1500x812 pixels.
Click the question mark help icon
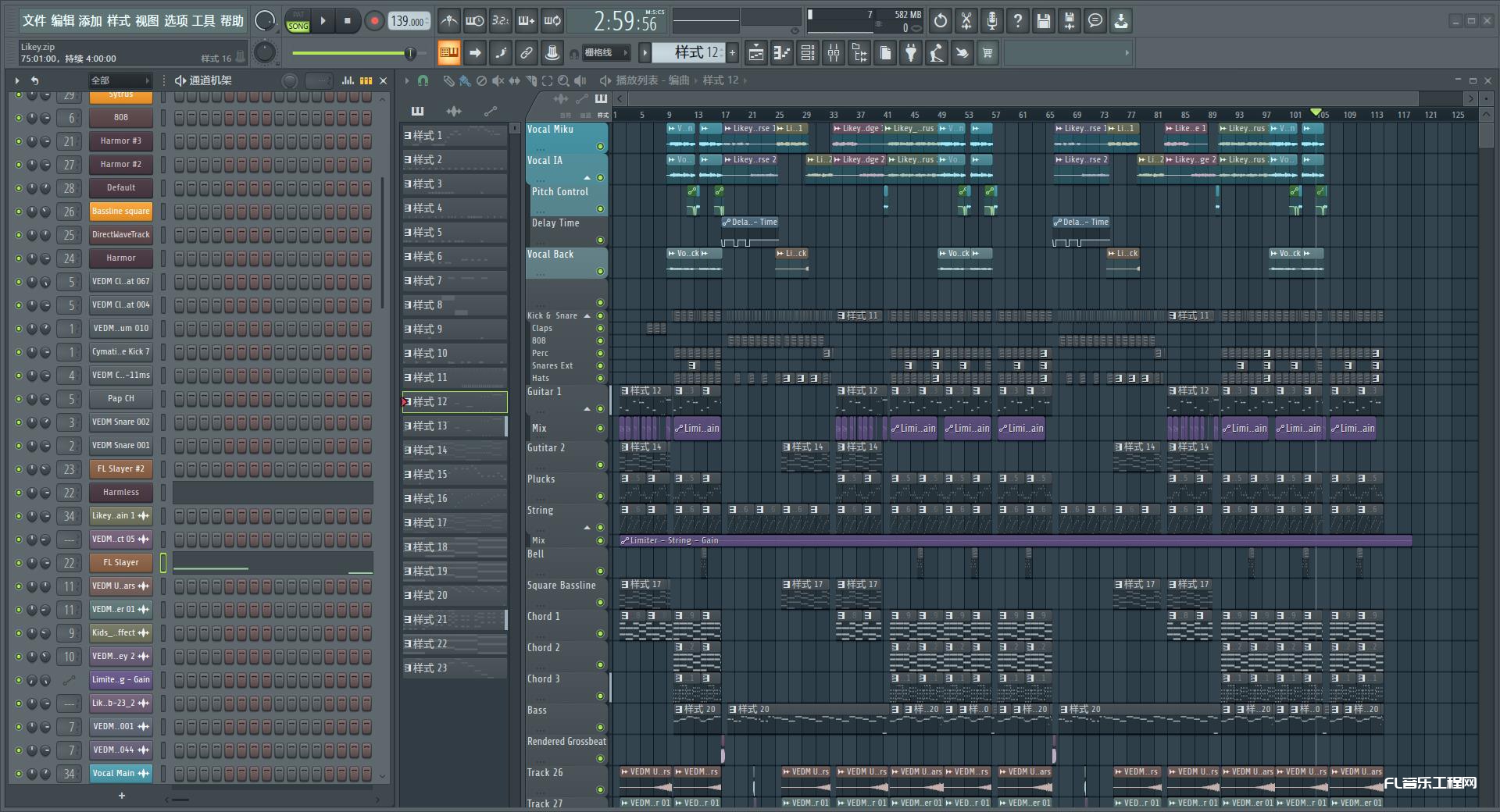click(1018, 21)
